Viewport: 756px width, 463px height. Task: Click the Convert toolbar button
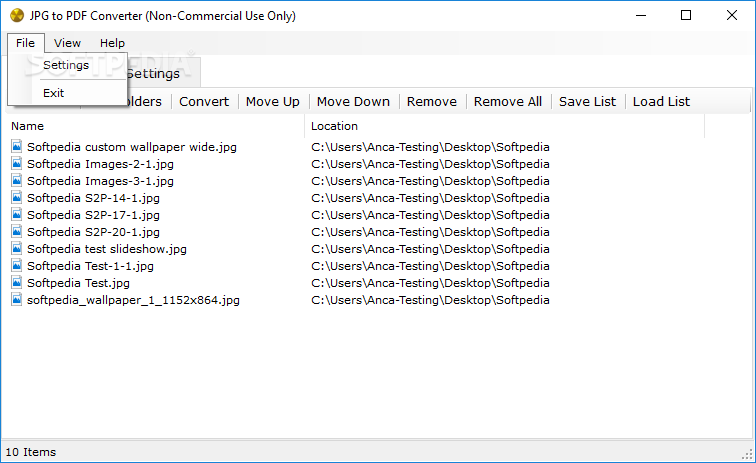204,102
